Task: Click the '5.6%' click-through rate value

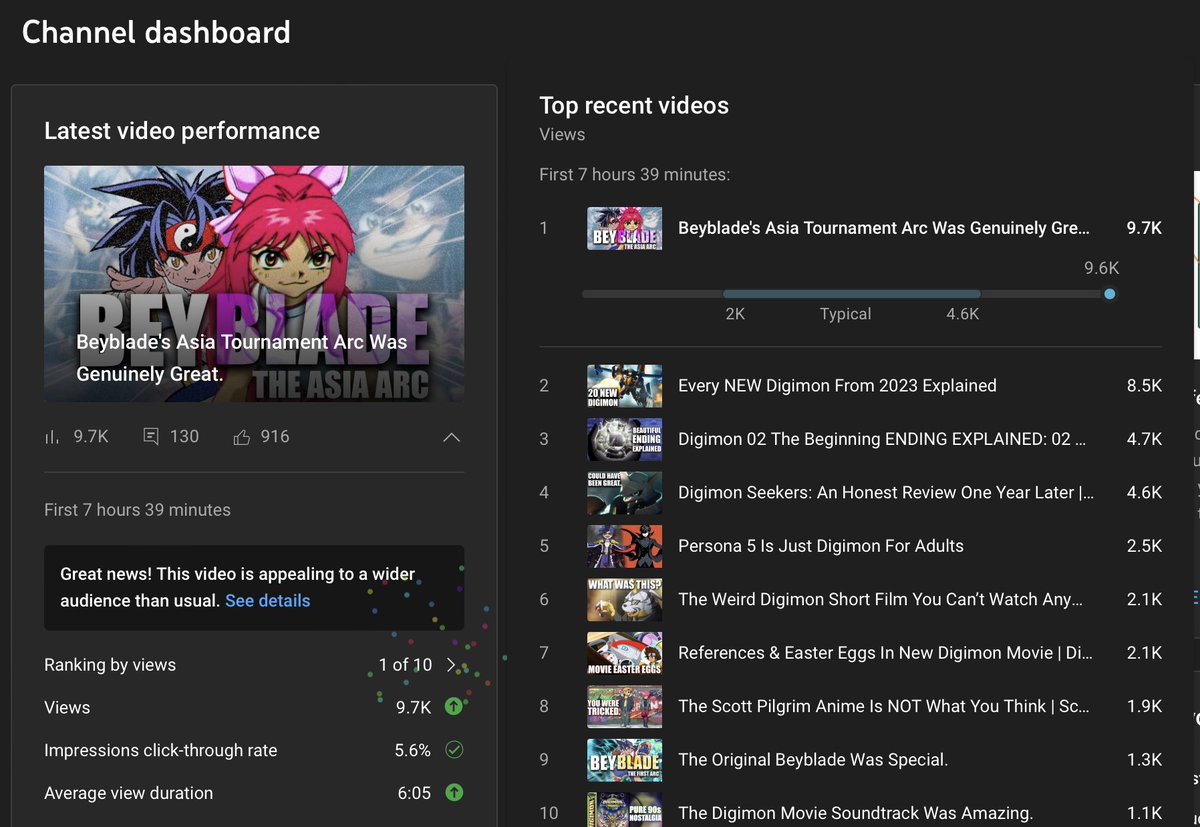Action: [413, 750]
